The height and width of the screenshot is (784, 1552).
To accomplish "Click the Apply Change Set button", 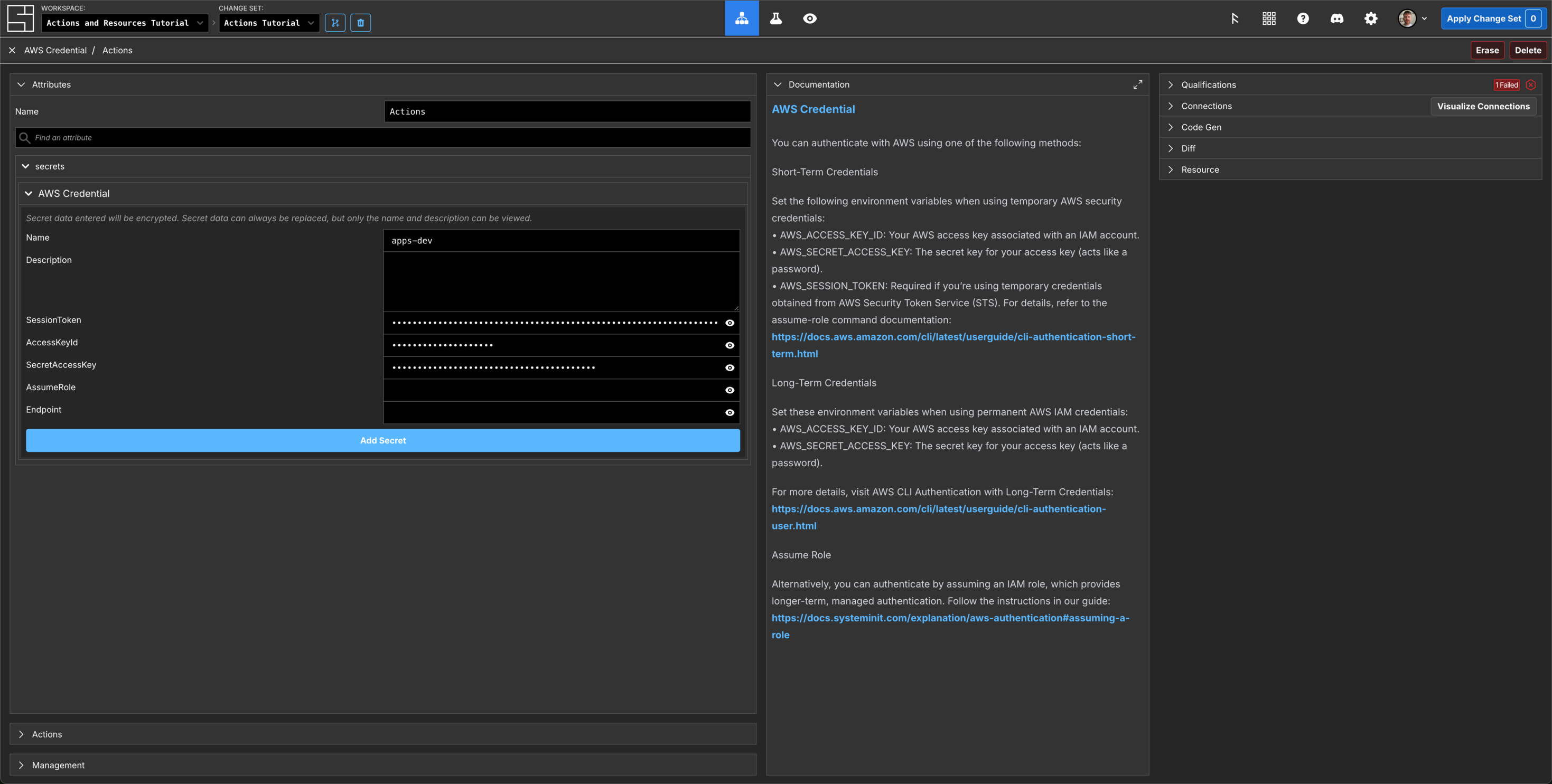I will (x=1493, y=18).
